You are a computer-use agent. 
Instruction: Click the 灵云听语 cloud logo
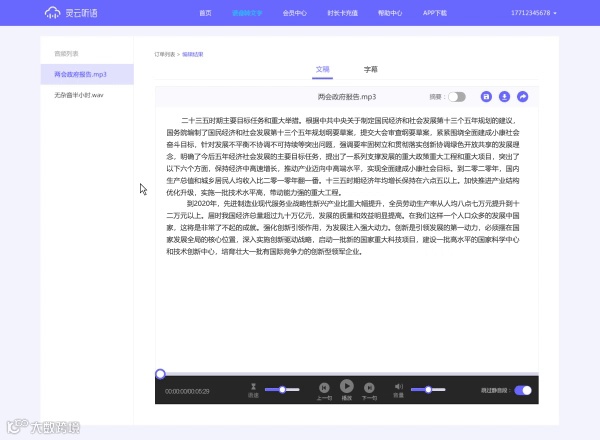(x=71, y=13)
